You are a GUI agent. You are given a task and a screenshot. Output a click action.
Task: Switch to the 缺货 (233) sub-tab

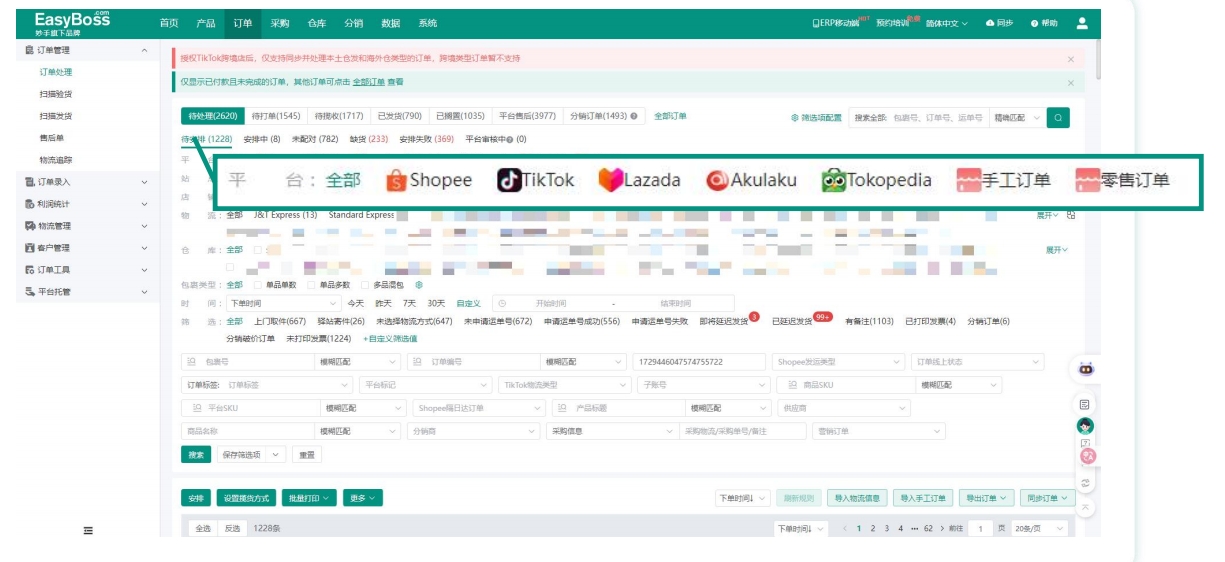(369, 140)
